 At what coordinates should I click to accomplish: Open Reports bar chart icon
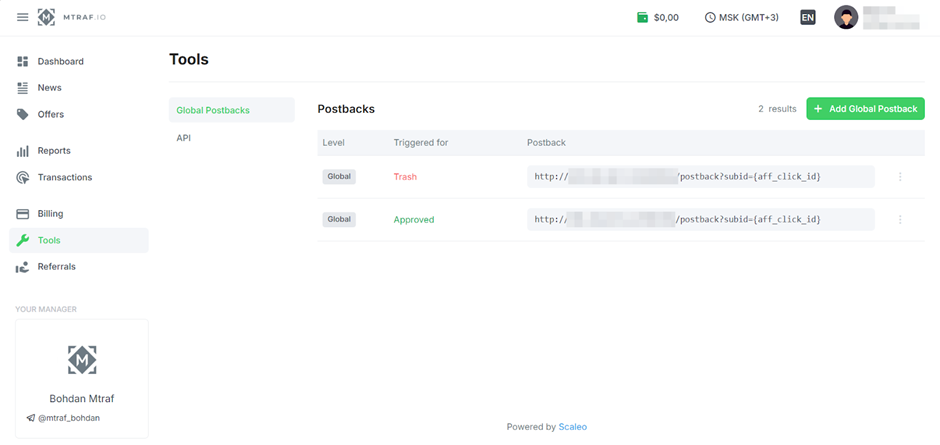(23, 151)
